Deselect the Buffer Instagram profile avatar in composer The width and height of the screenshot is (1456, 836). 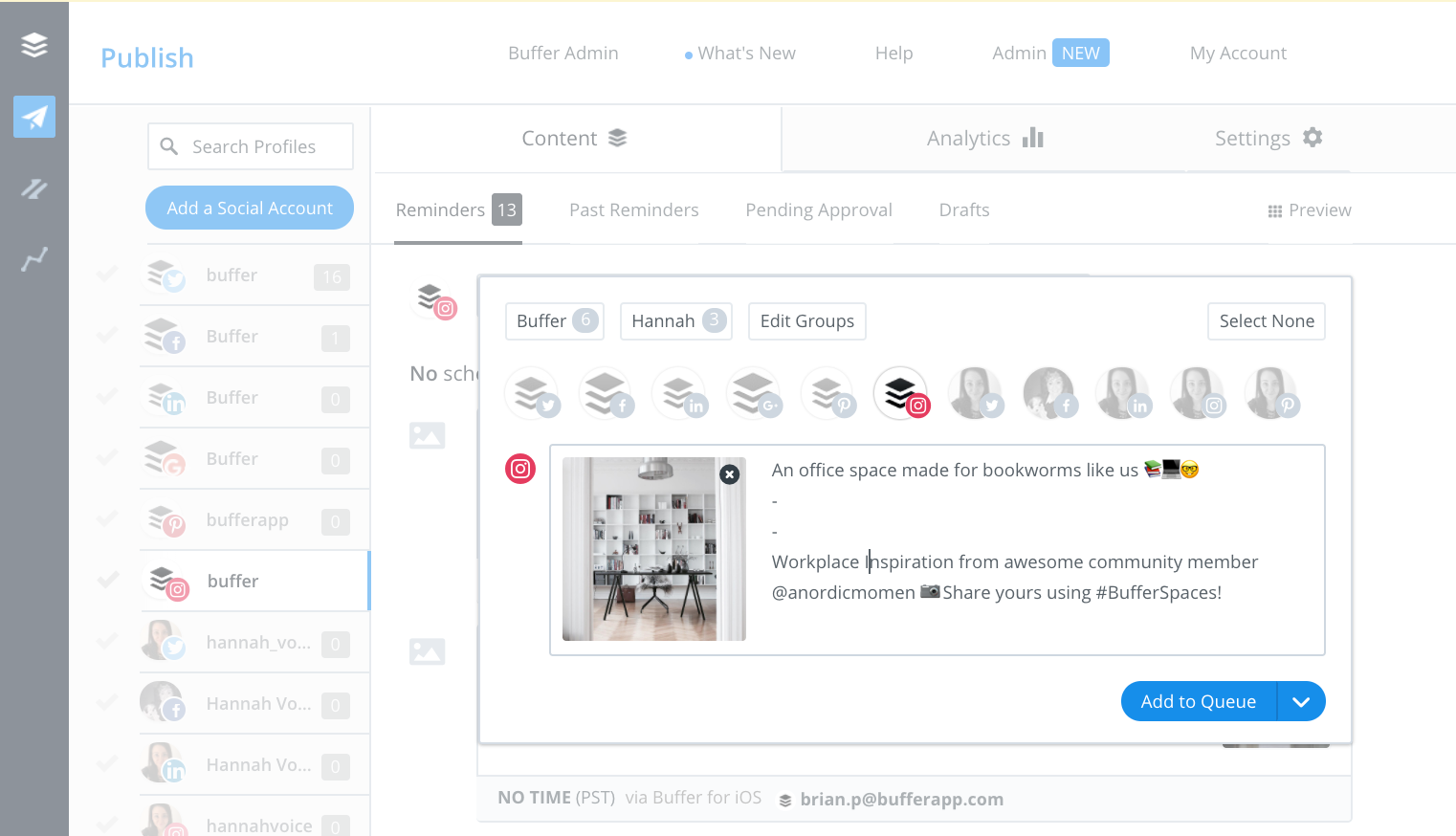pyautogui.click(x=902, y=393)
